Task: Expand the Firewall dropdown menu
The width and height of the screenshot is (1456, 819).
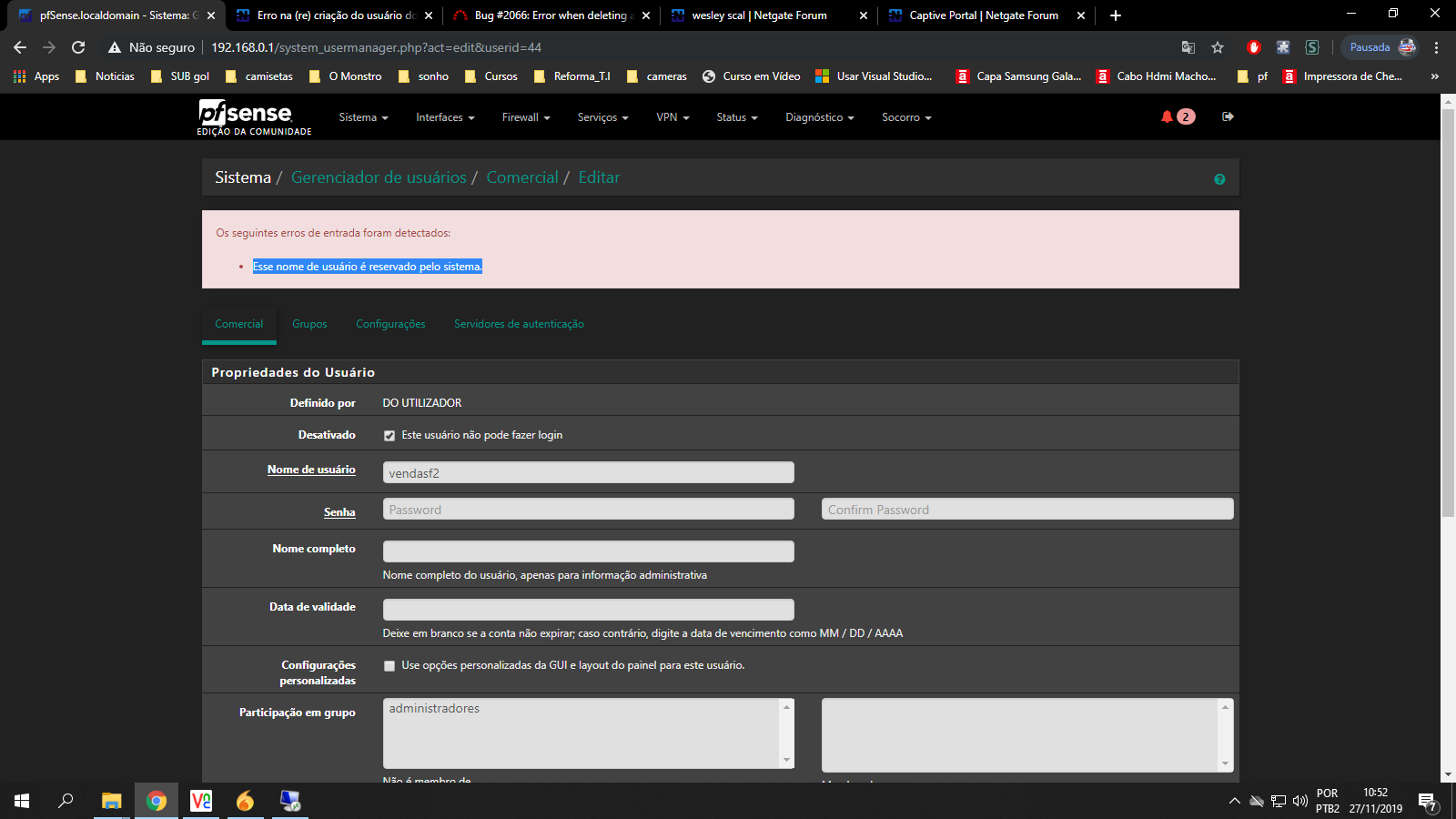Action: coord(526,117)
